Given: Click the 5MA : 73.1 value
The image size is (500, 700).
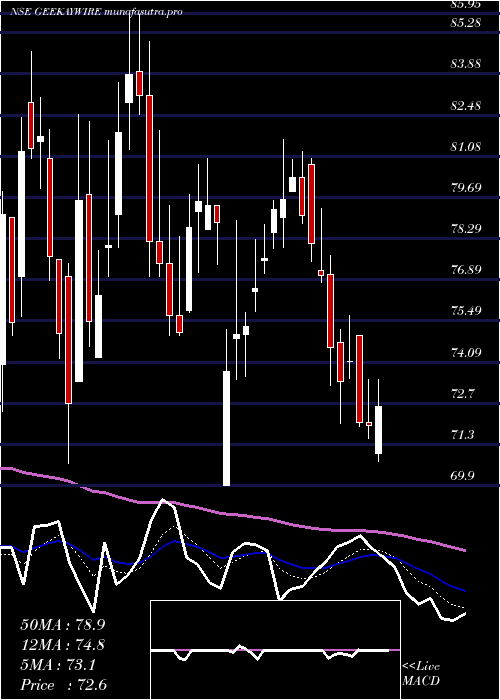Looking at the screenshot, I should tap(58, 665).
